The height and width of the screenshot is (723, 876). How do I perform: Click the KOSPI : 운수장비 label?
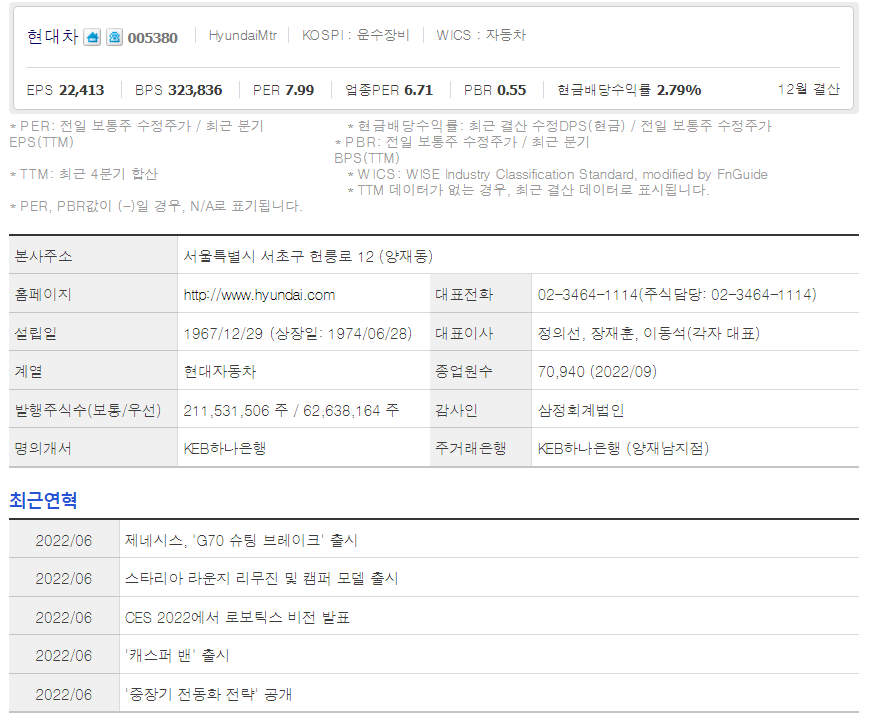click(x=356, y=35)
